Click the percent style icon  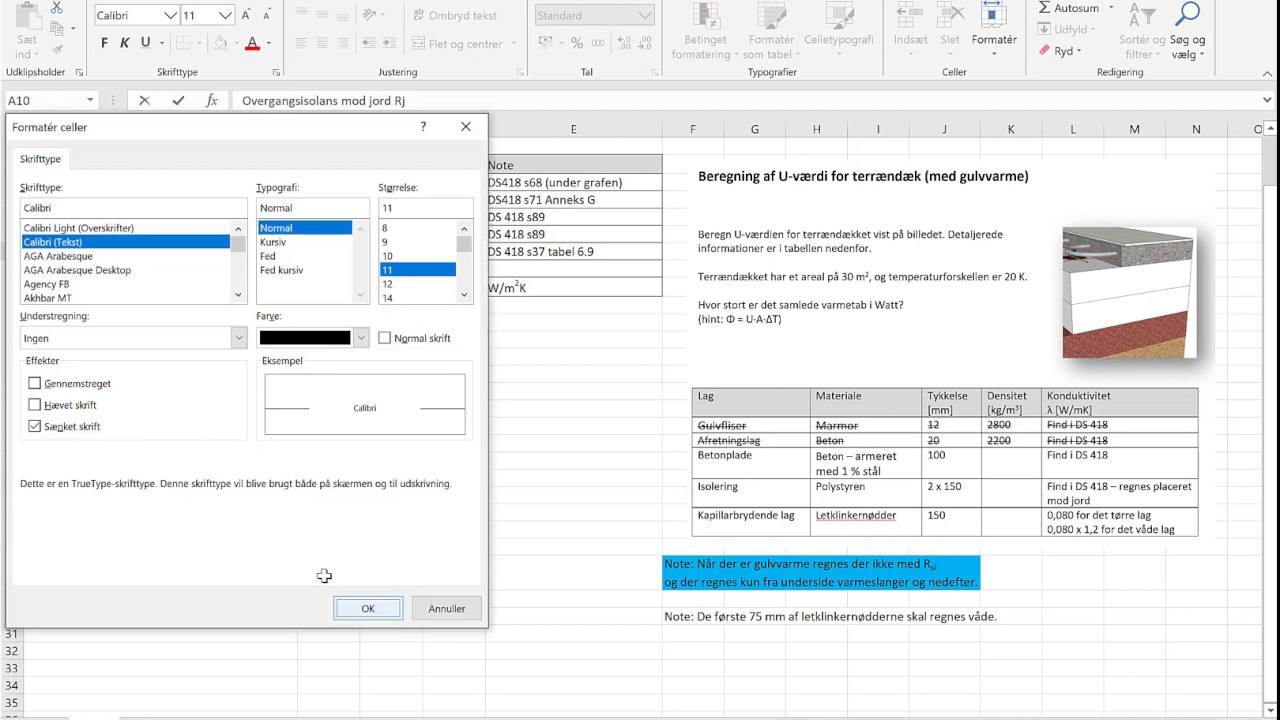(x=575, y=43)
